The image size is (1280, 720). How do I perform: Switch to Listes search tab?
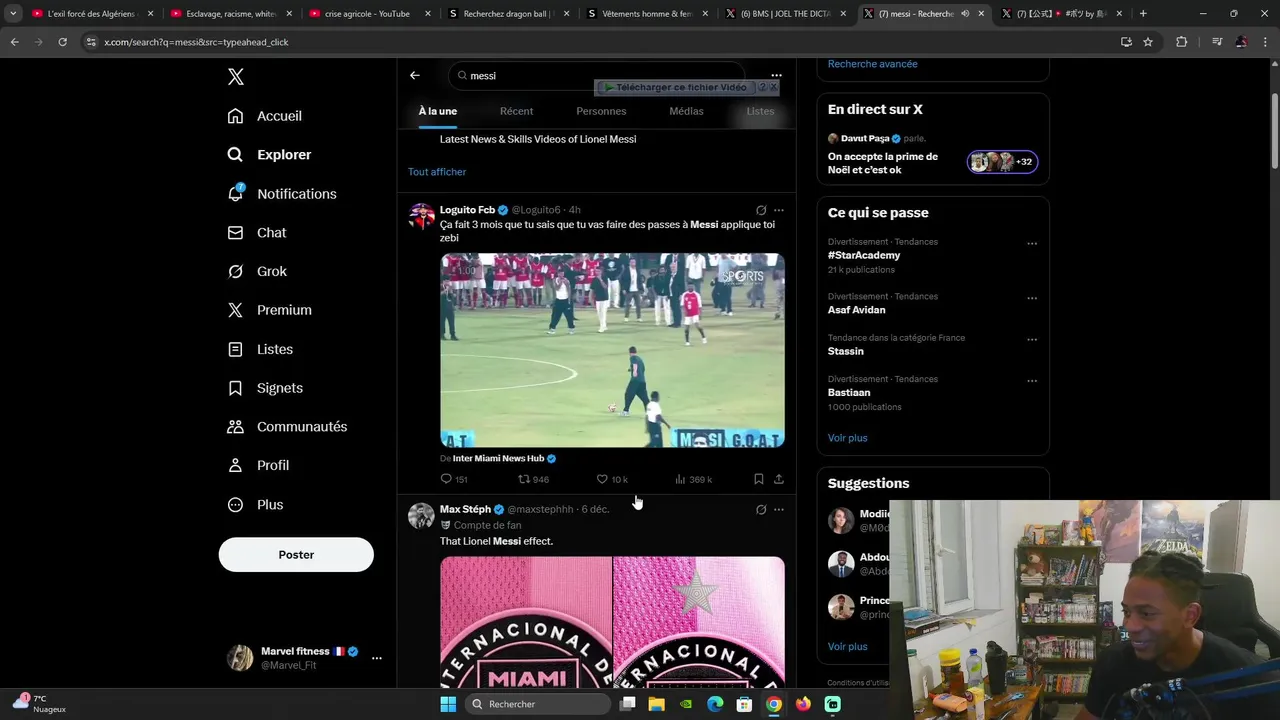coord(760,111)
